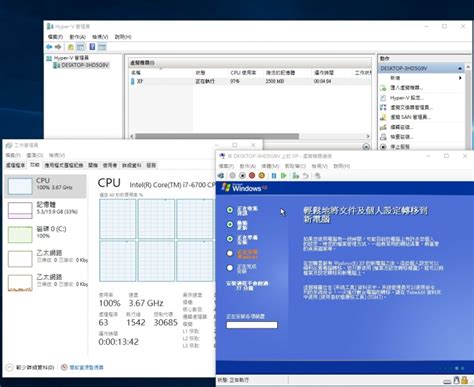Viewport: 474px width, 387px height.
Task: Click the round chevron expander below the VM list
Action: (x=366, y=147)
